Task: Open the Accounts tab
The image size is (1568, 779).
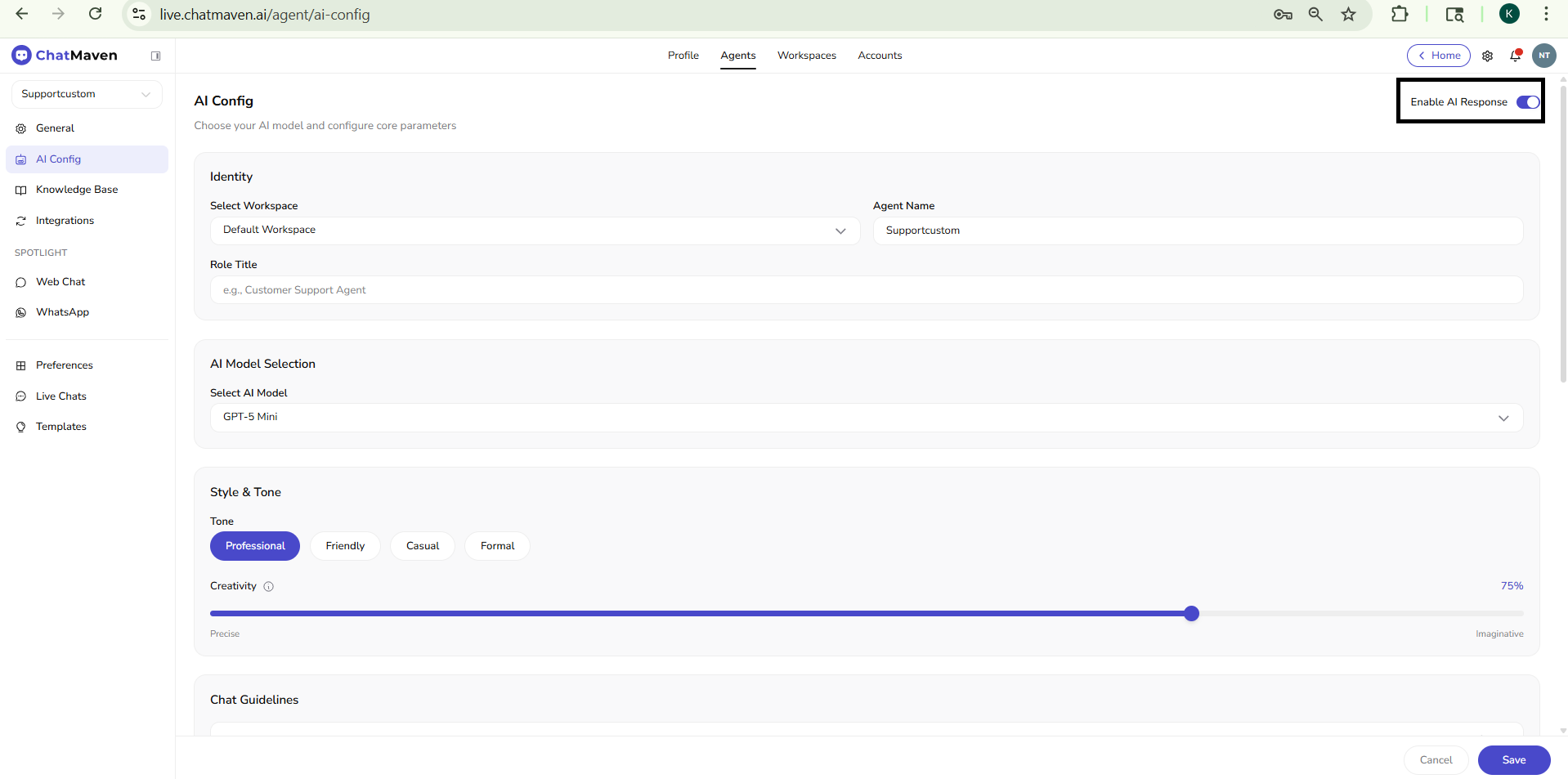Action: [880, 55]
